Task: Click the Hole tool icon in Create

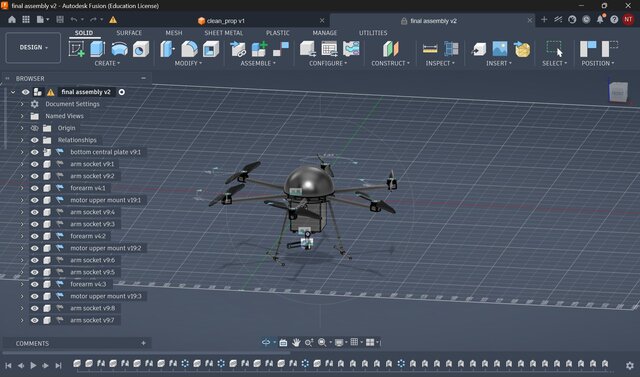Action: pyautogui.click(x=141, y=49)
